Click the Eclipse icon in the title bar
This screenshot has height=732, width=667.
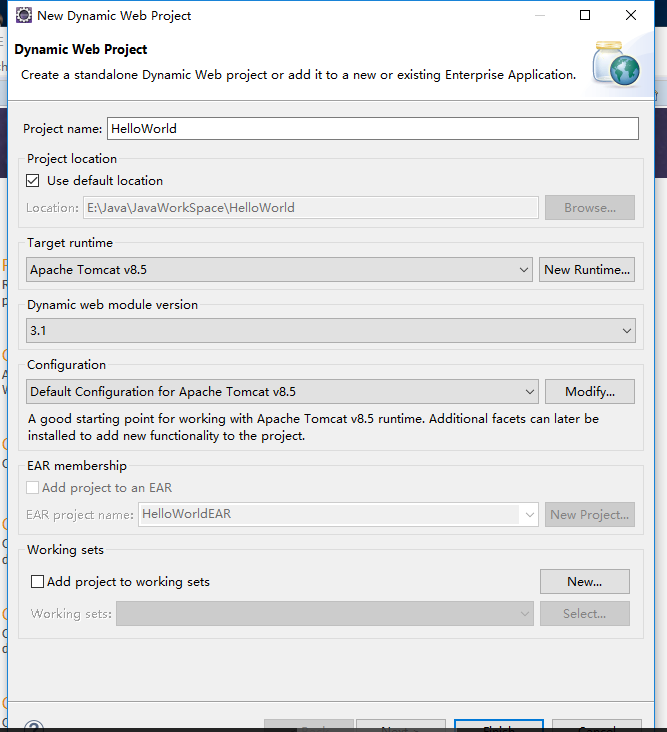[23, 15]
